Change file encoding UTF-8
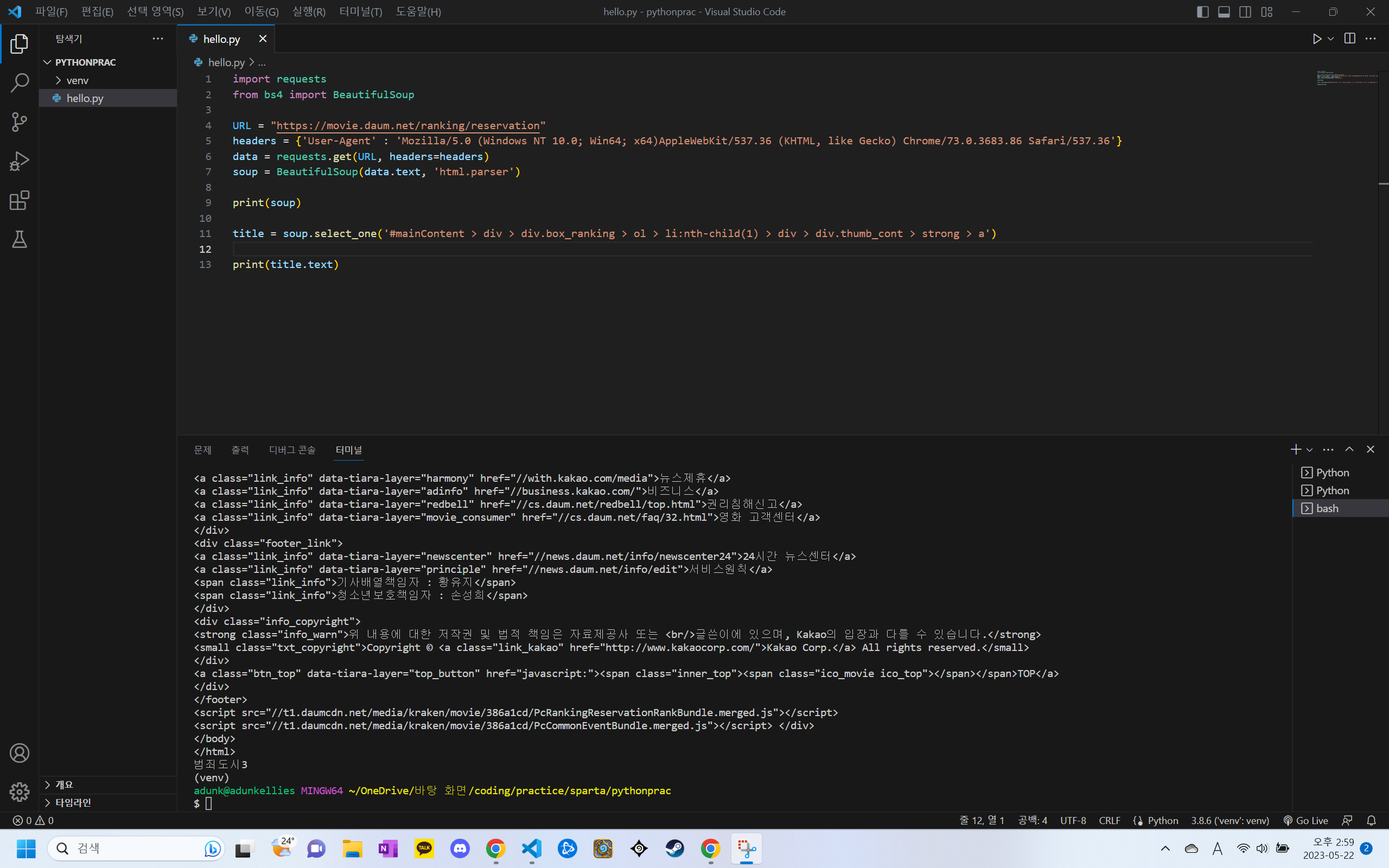 tap(1073, 820)
